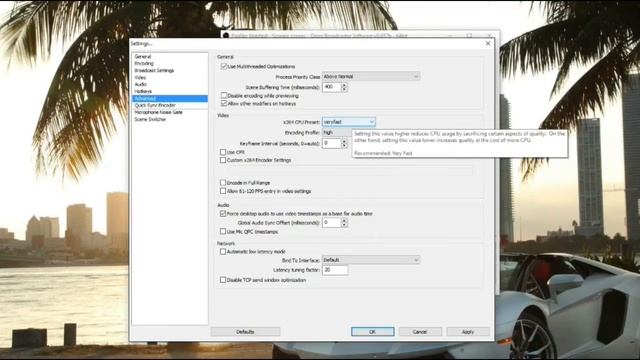Viewport: 640px width, 360px height.
Task: Go to the Video settings category
Action: pos(140,78)
